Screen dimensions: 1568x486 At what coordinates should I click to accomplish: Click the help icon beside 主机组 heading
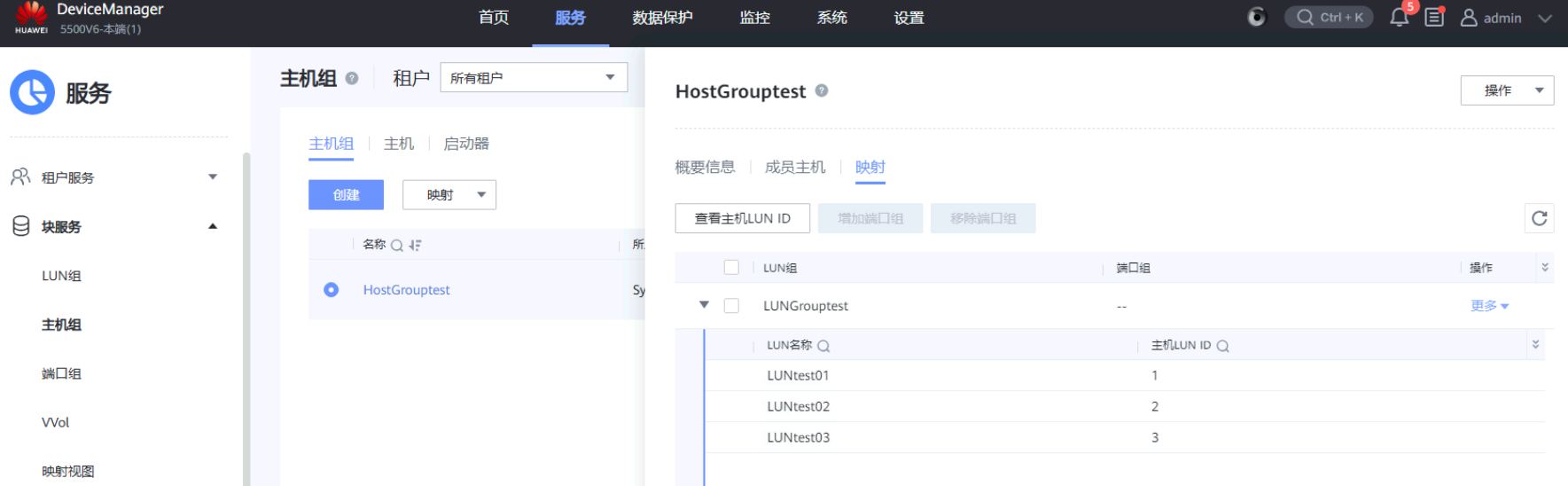click(x=352, y=78)
